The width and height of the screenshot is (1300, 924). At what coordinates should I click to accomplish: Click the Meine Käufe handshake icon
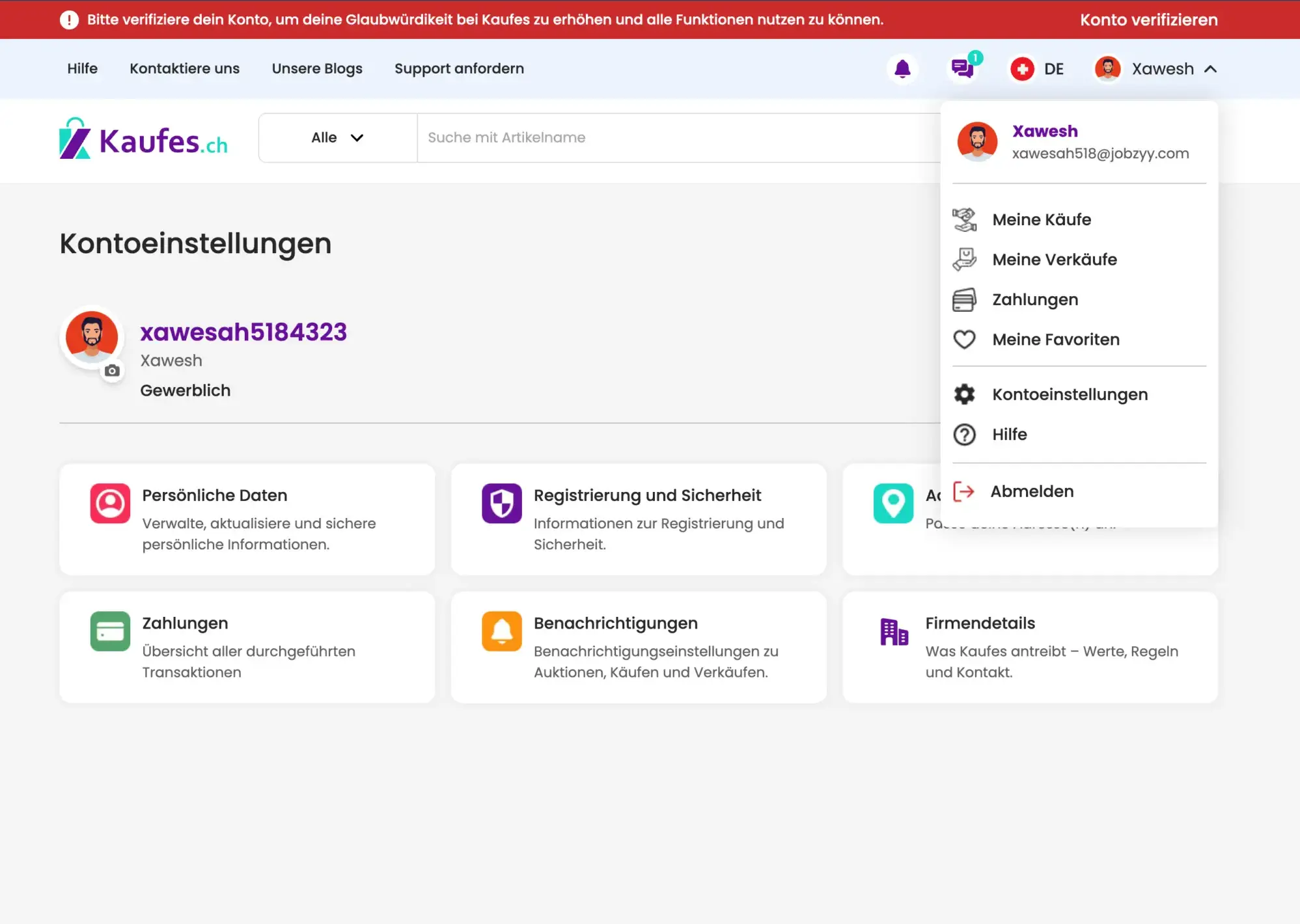click(x=965, y=220)
